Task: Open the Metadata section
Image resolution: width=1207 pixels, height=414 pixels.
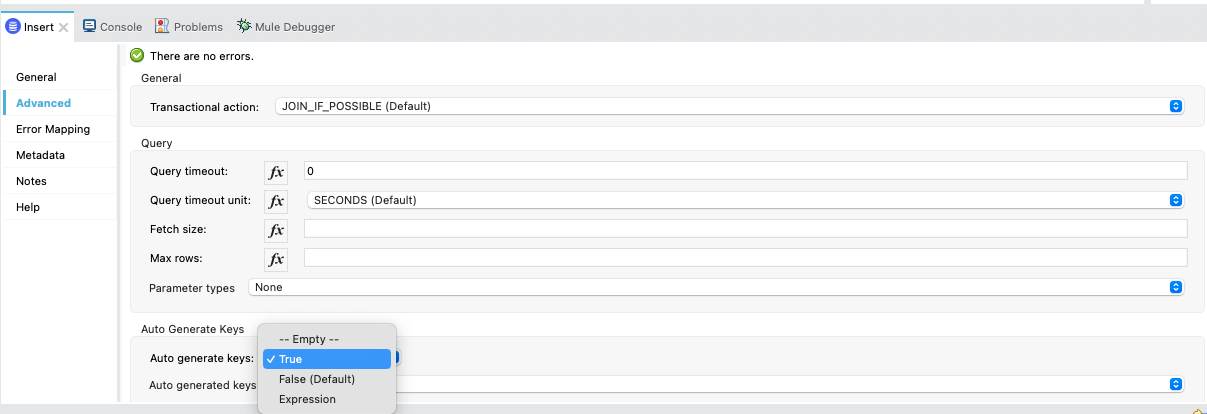Action: (x=40, y=155)
